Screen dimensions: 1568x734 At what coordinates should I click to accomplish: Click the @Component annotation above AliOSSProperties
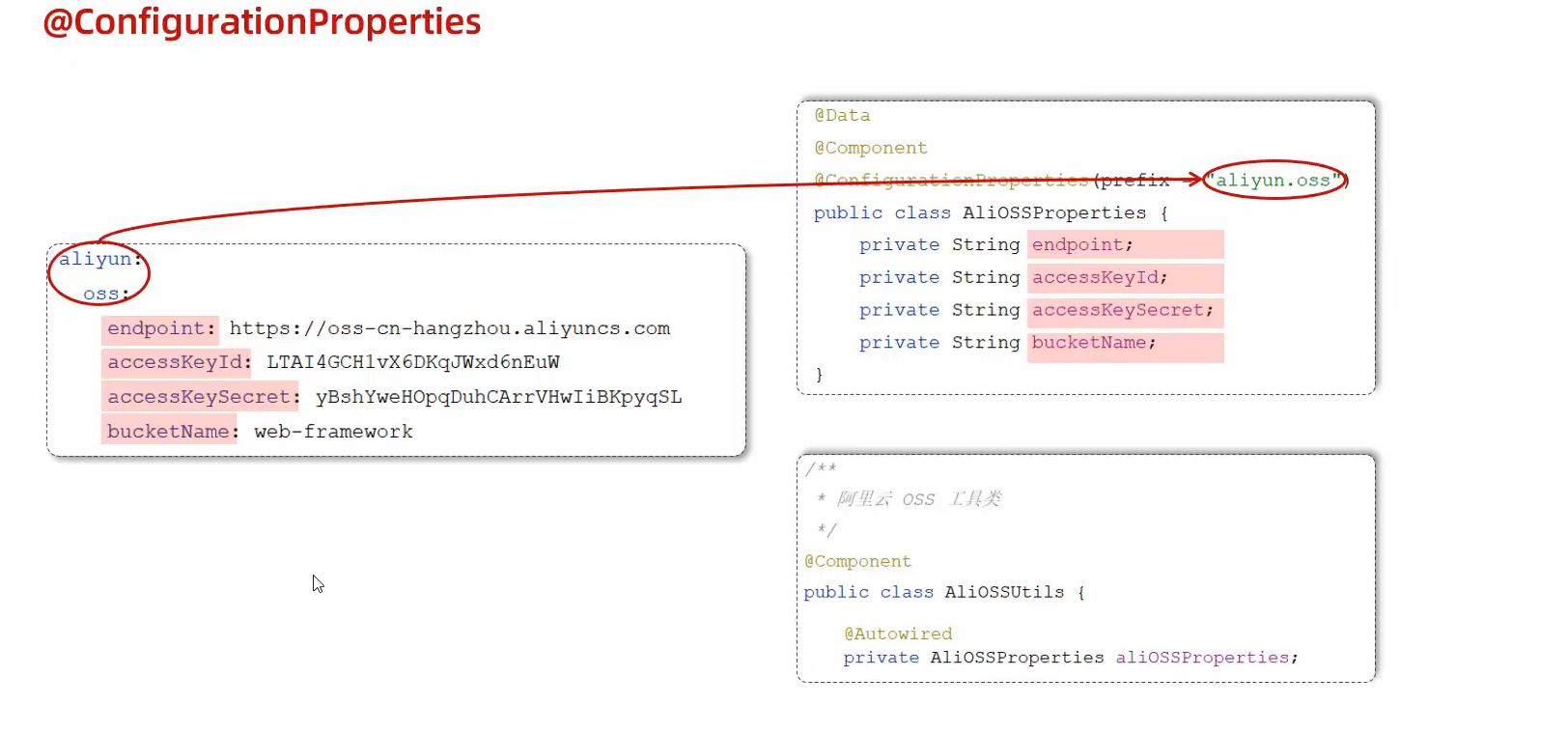(x=870, y=148)
